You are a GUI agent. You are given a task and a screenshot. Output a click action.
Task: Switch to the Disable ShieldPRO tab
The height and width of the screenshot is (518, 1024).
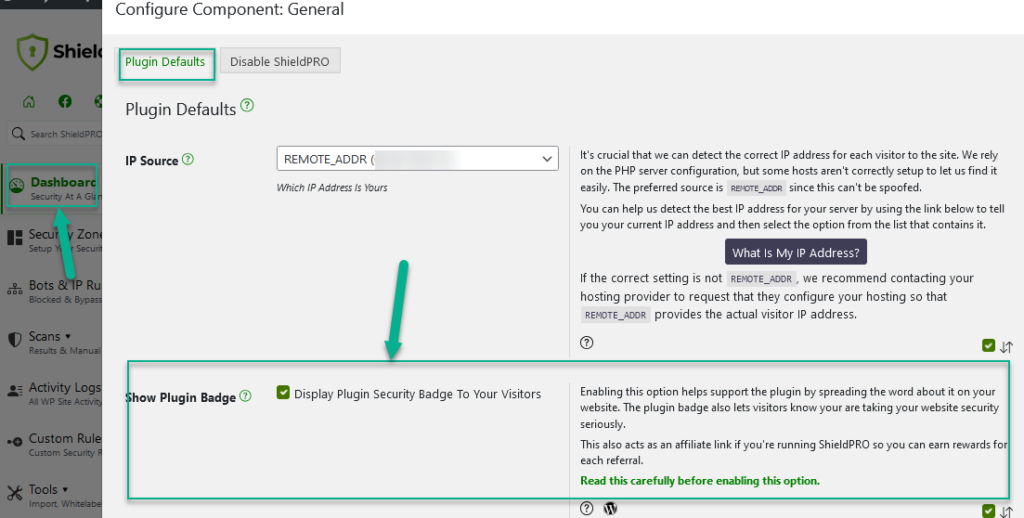tap(280, 62)
